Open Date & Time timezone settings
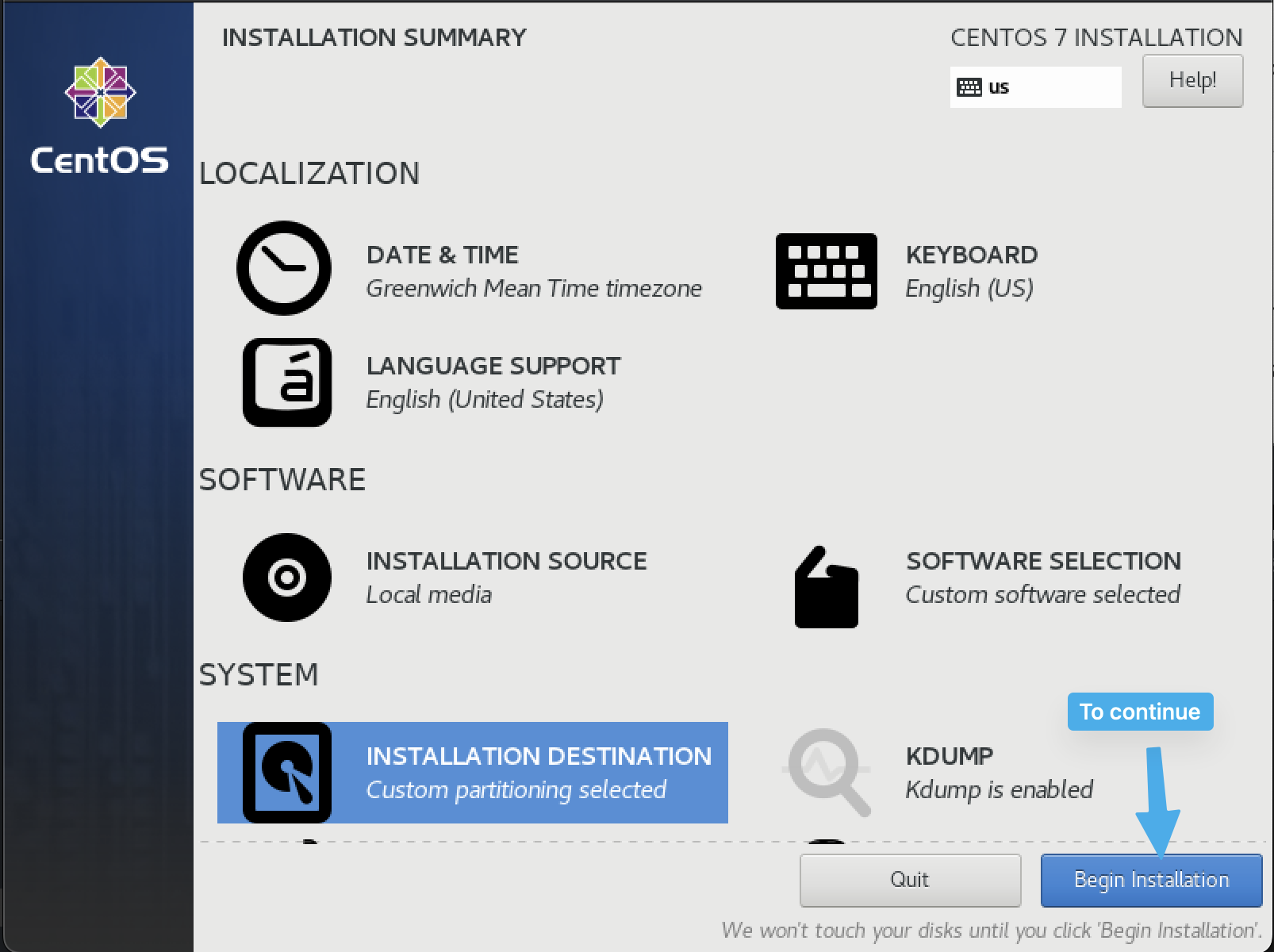 [476, 270]
